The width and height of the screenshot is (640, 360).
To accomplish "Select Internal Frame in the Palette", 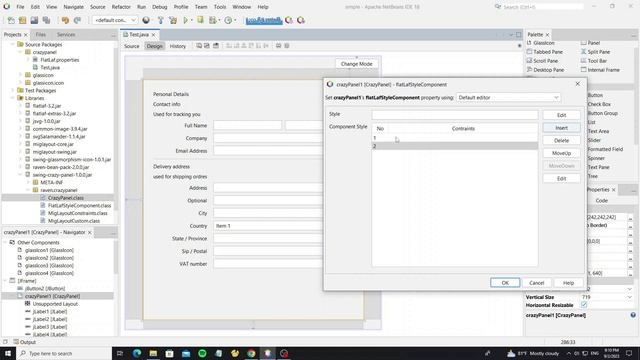I will pyautogui.click(x=600, y=70).
